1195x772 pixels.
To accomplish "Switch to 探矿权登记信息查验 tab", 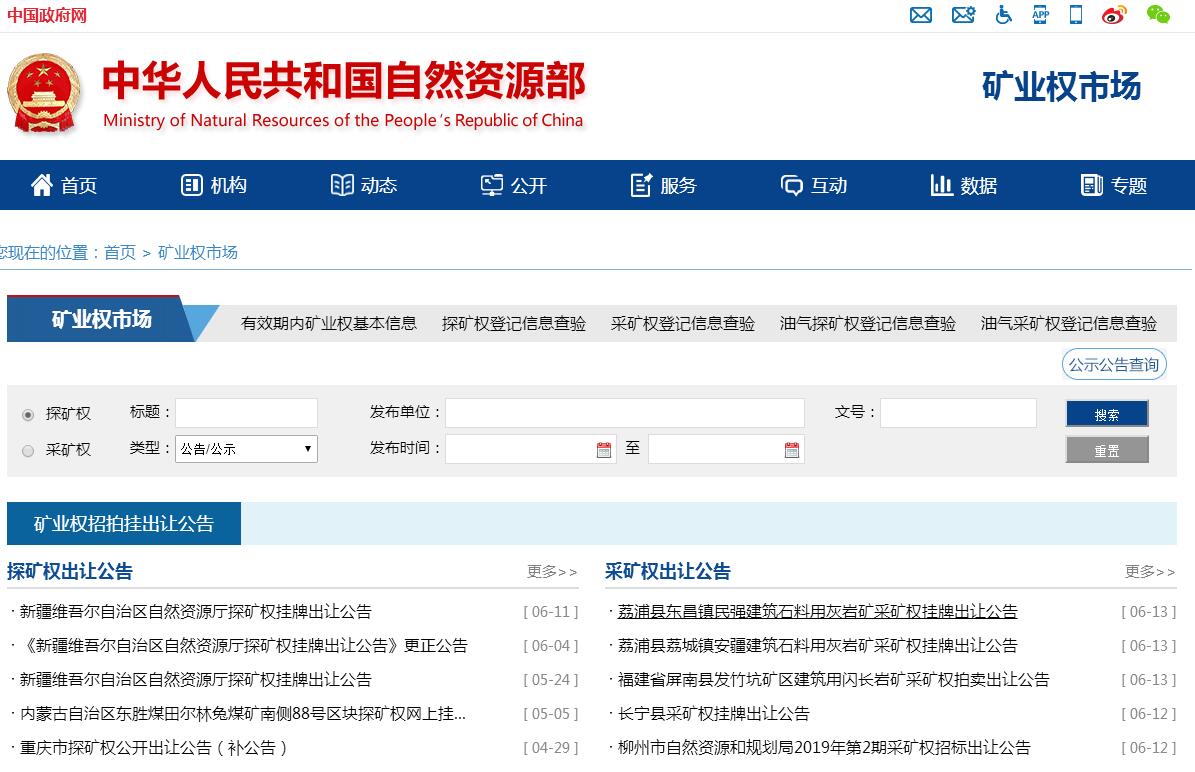I will [x=514, y=323].
